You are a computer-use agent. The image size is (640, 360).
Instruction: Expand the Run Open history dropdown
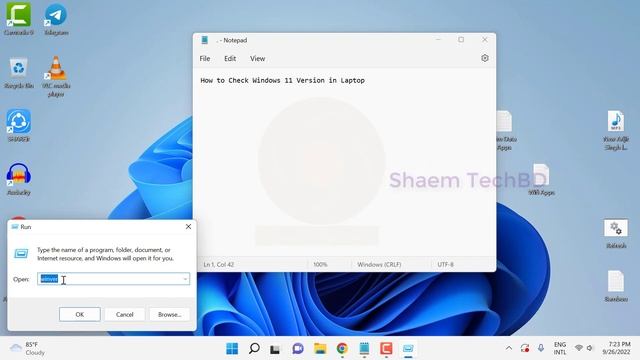pos(185,279)
